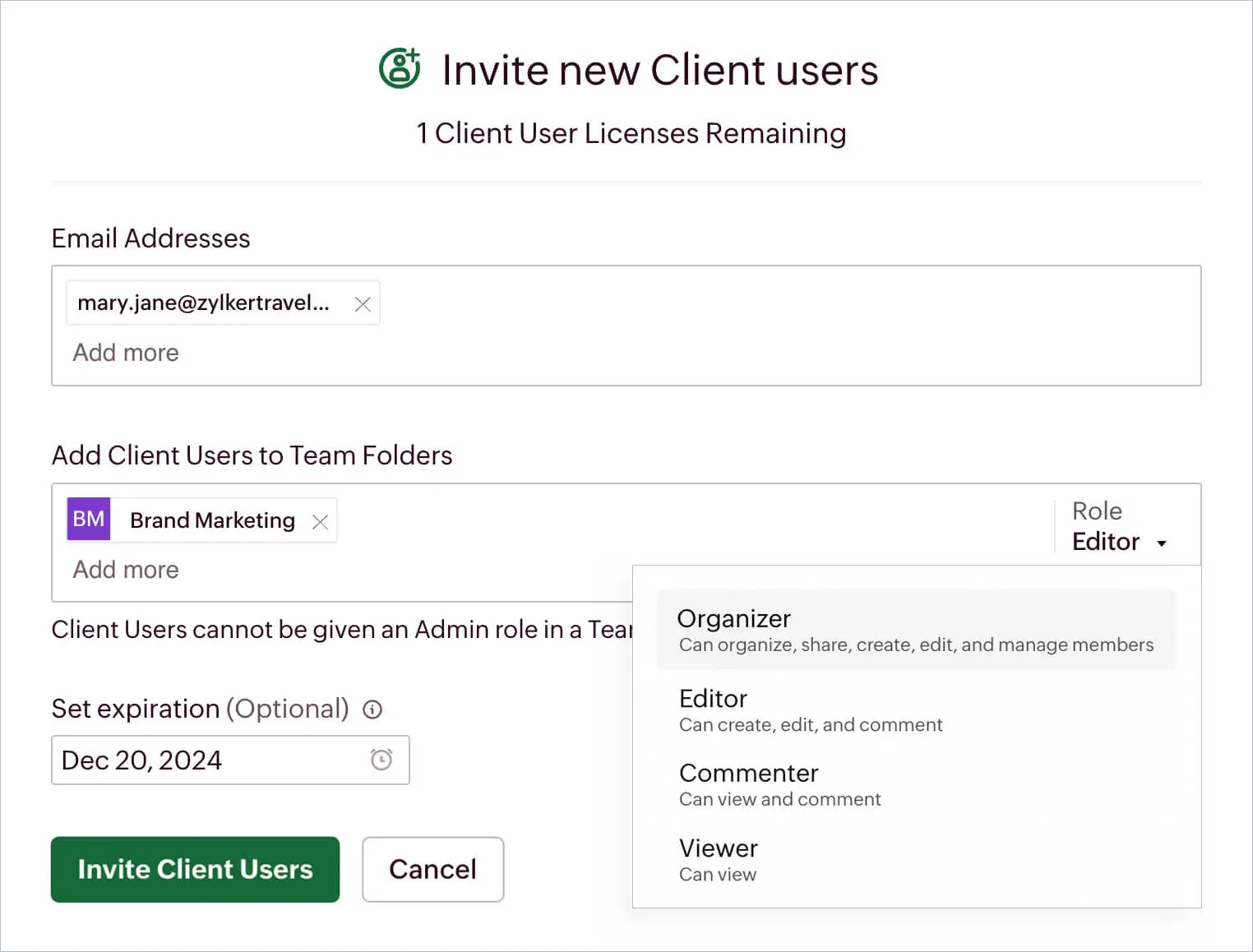This screenshot has width=1253, height=952.
Task: Collapse the Role dropdown showing Editor
Action: pos(1118,542)
